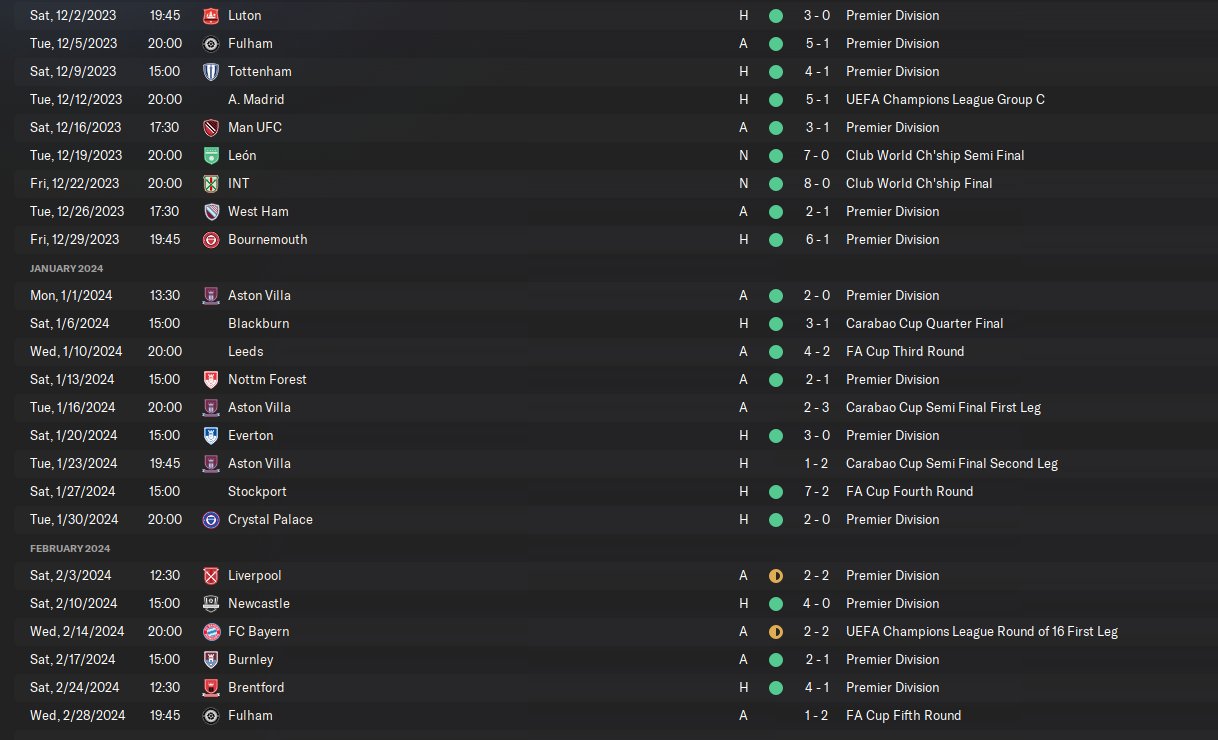Open the Tottenham club crest
Image resolution: width=1218 pixels, height=740 pixels.
[210, 72]
